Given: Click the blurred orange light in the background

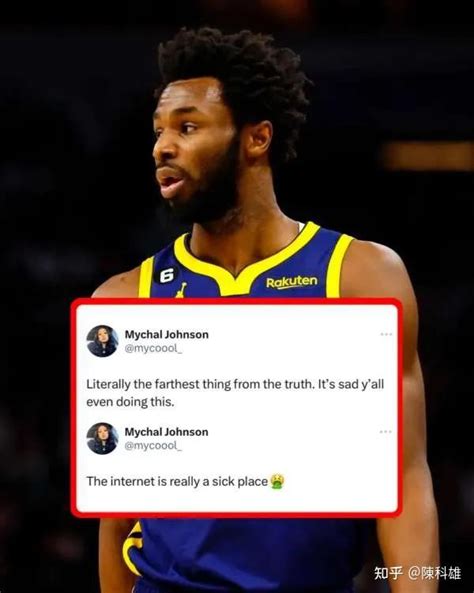Looking at the screenshot, I should tap(427, 156).
